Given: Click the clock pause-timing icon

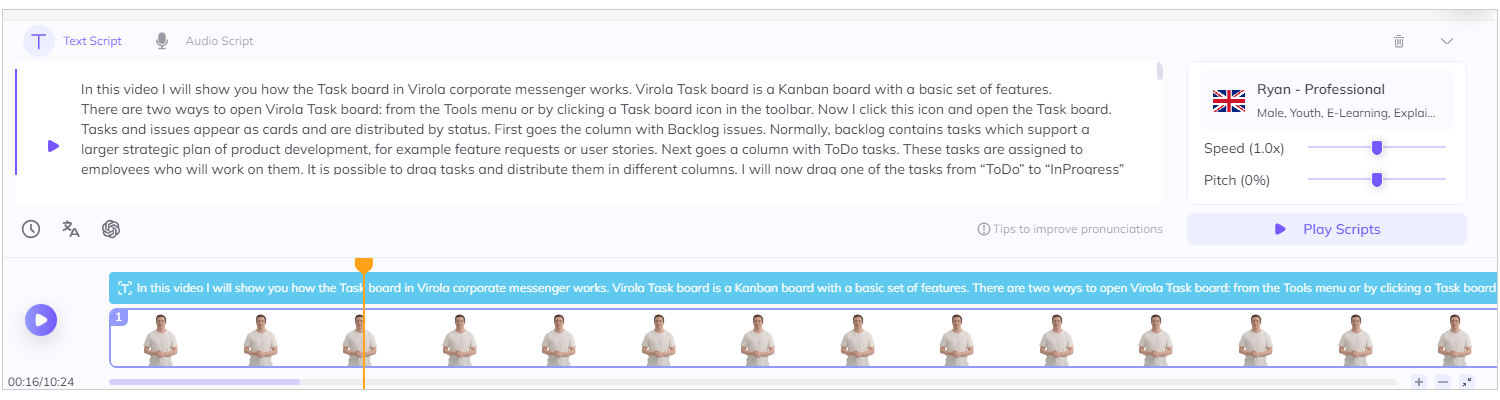Looking at the screenshot, I should 31,229.
